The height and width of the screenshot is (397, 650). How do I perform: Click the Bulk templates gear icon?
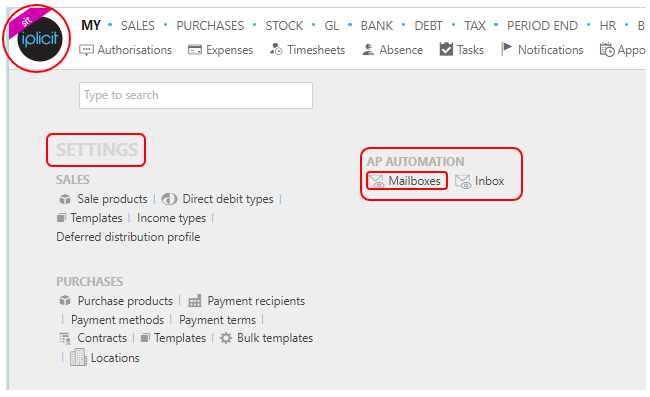pos(226,338)
